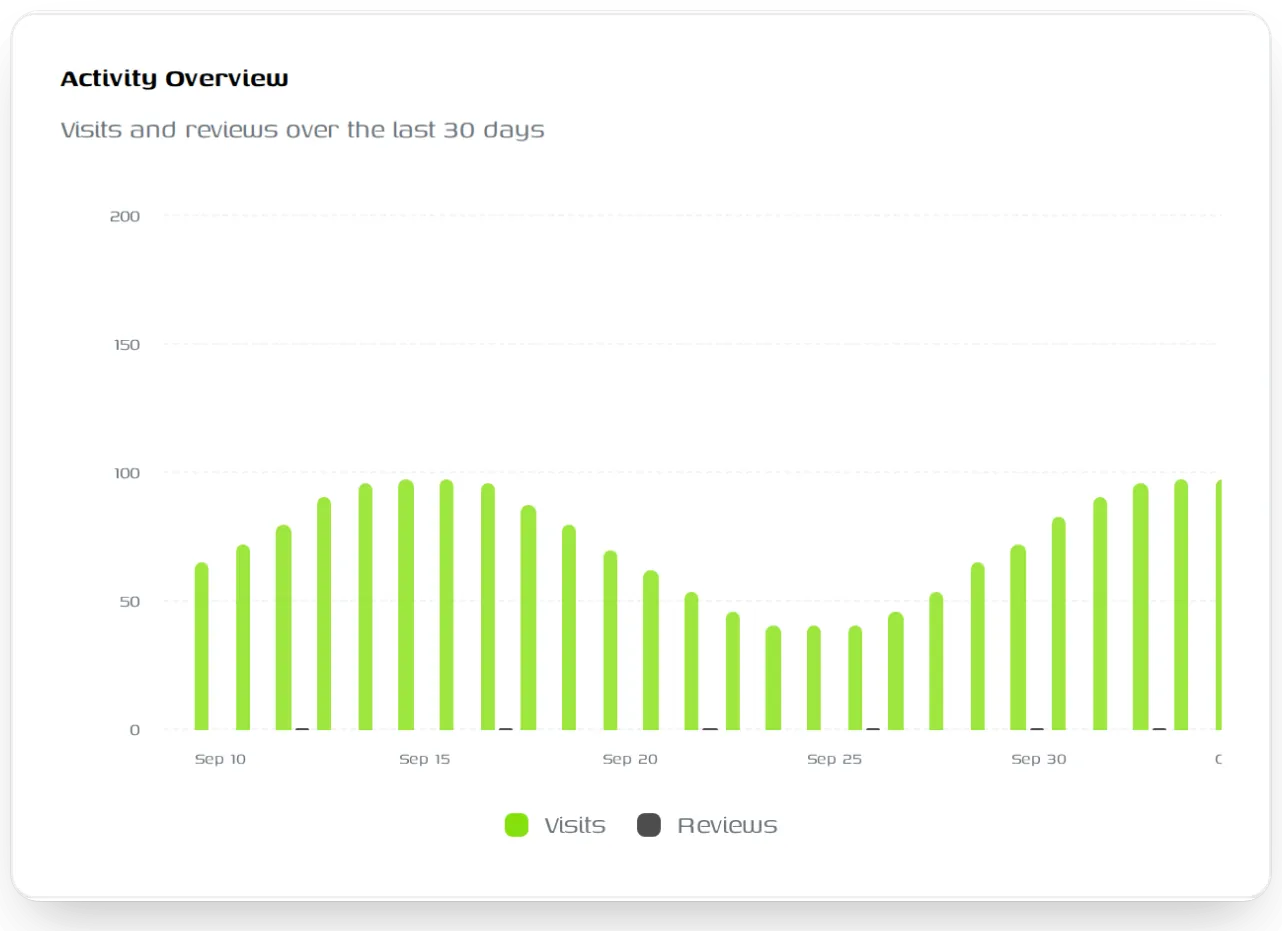Click the 200 y-axis value

pyautogui.click(x=124, y=215)
